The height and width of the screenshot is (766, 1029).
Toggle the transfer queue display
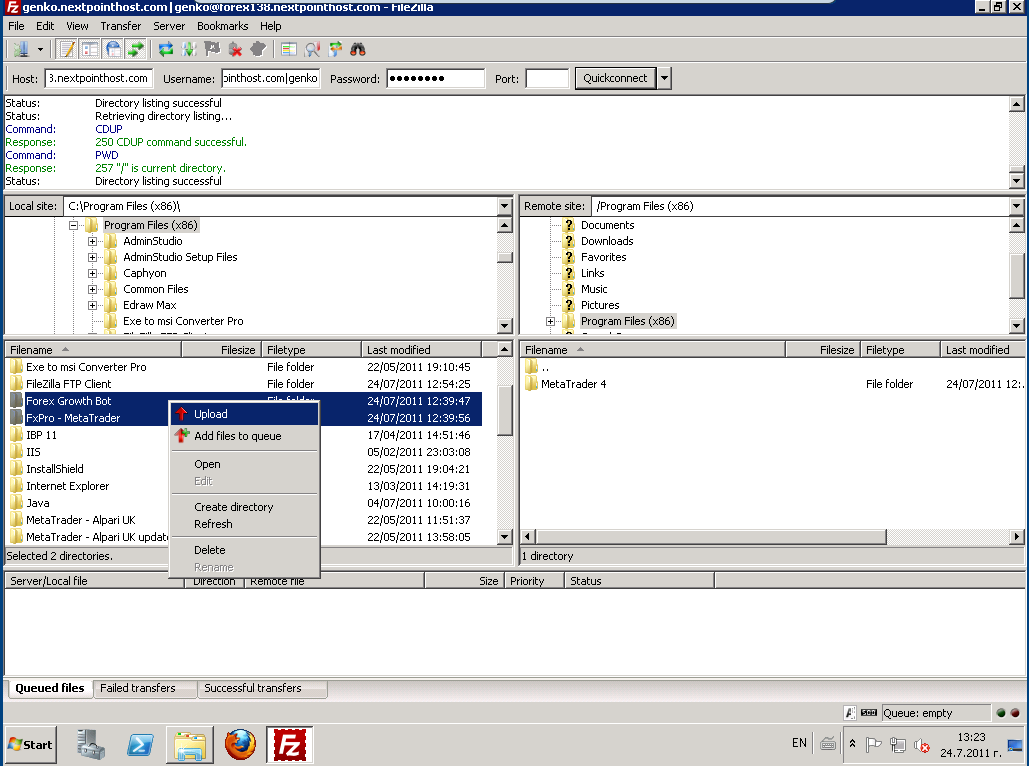[x=136, y=49]
